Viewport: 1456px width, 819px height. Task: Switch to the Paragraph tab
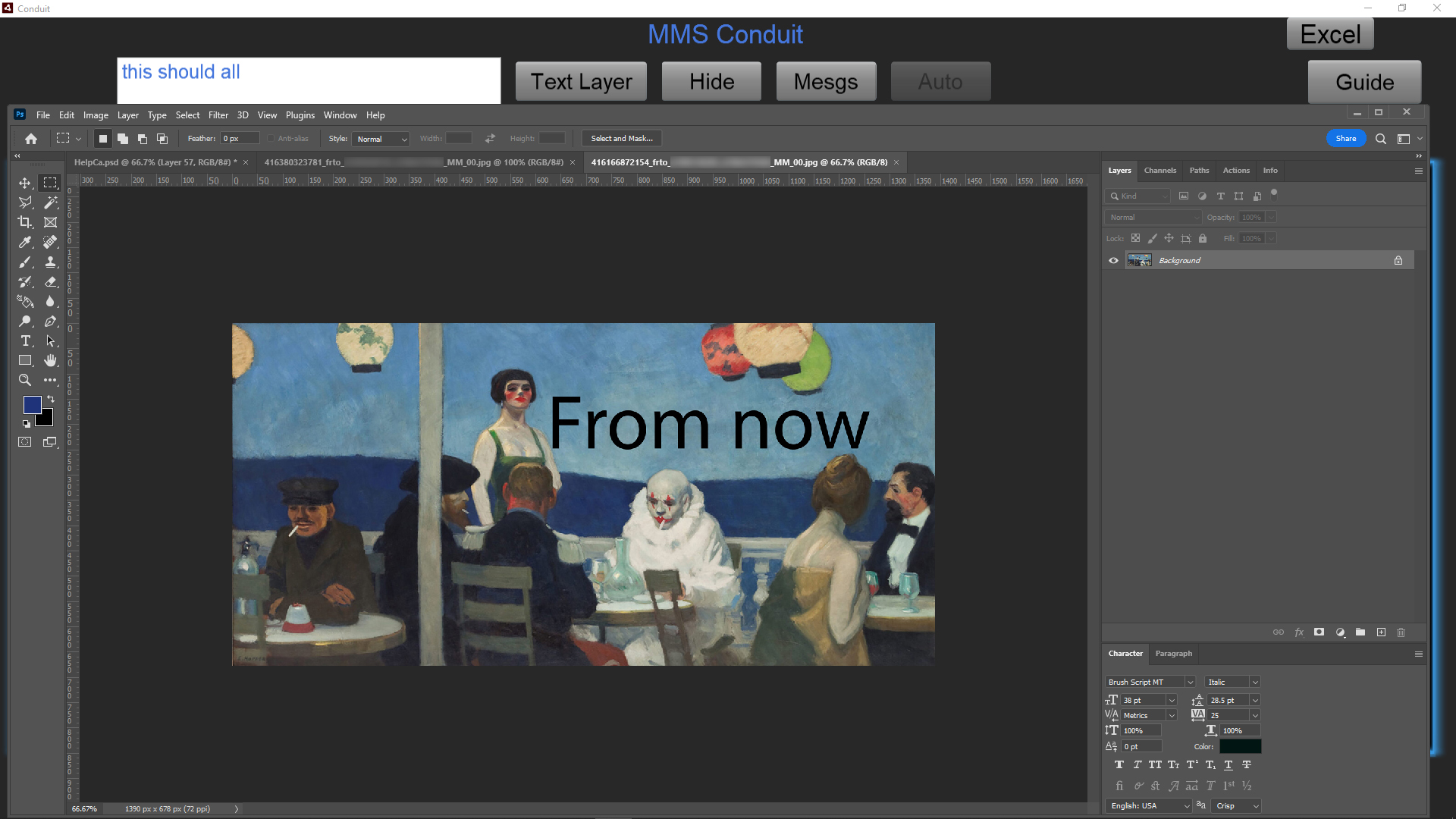1174,654
